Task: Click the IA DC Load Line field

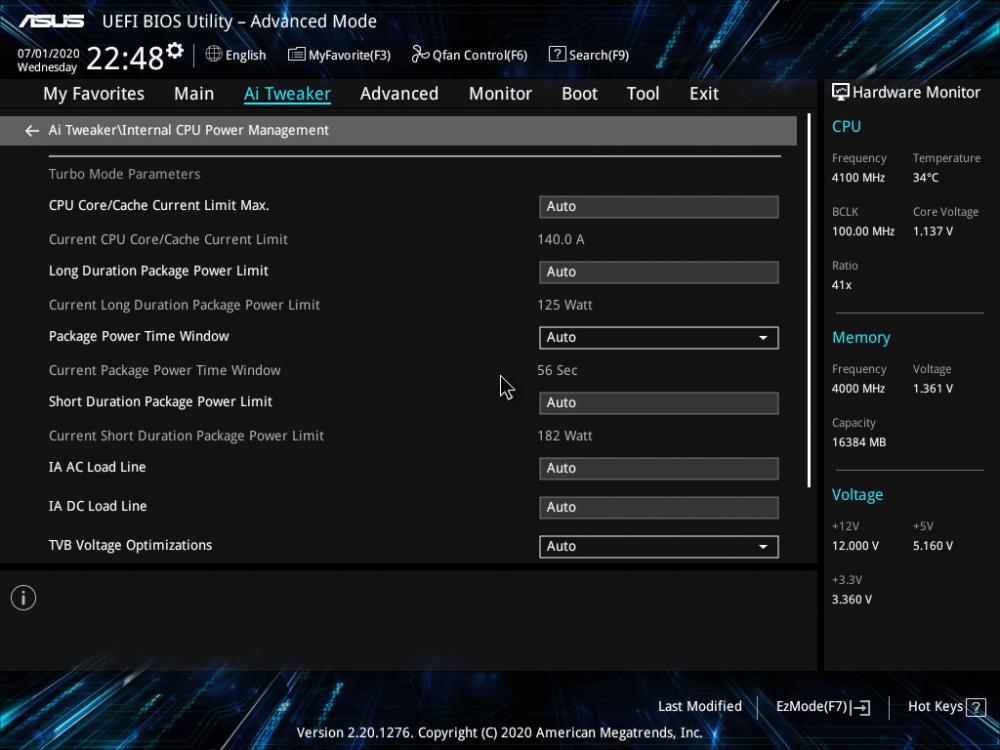Action: pos(659,508)
